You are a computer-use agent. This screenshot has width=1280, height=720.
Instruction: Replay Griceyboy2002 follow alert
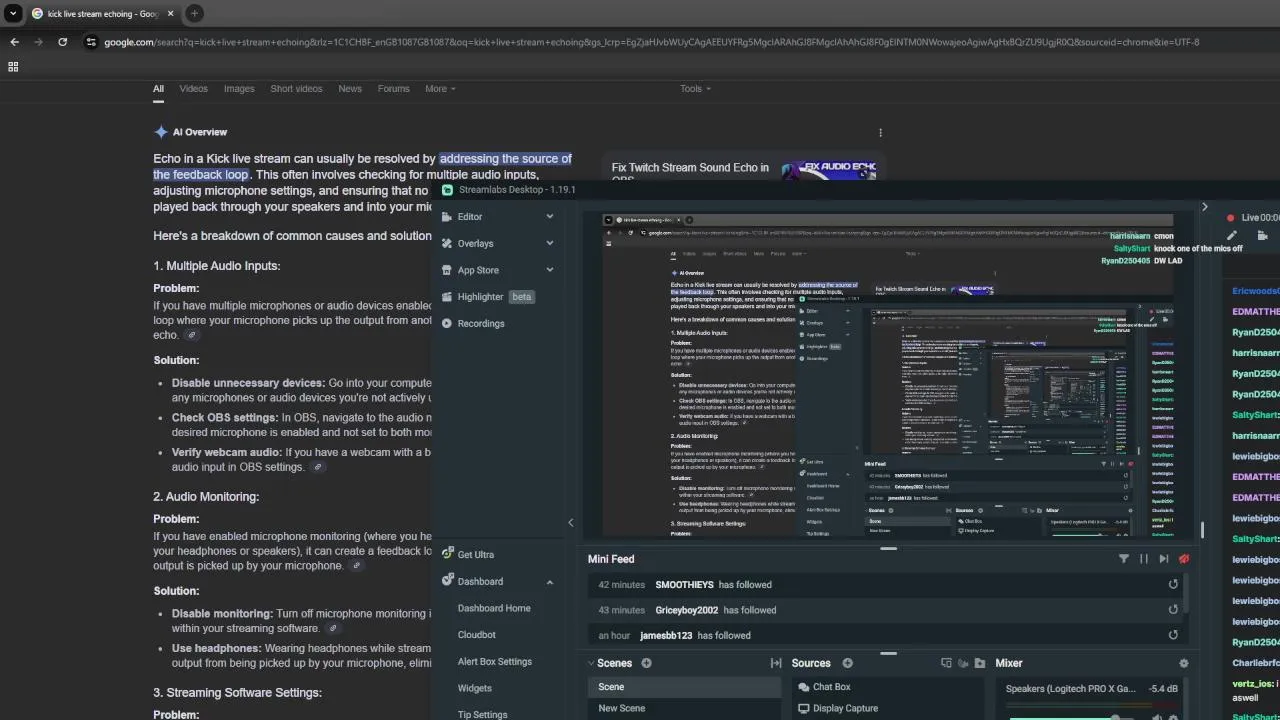click(1173, 610)
